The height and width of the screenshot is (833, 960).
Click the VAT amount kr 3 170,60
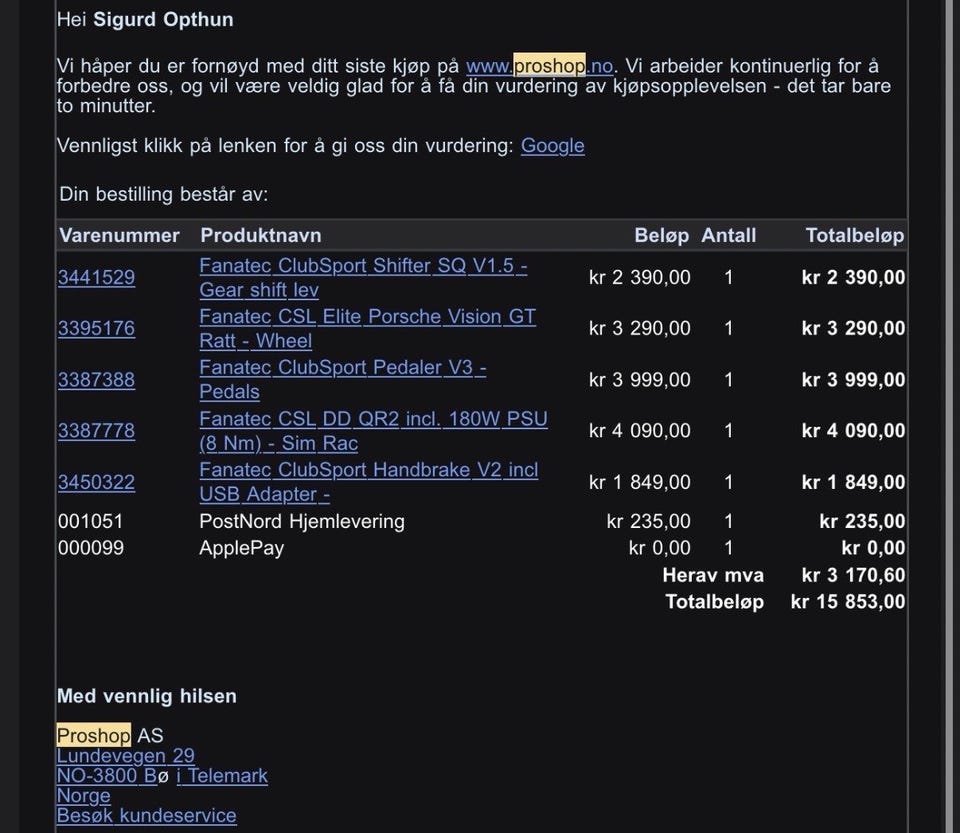(x=853, y=575)
